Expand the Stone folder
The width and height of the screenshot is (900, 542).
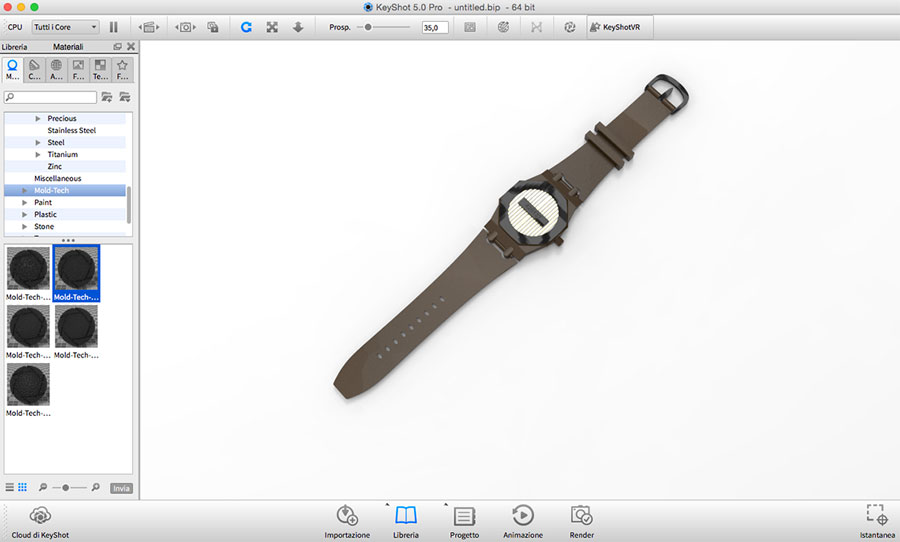click(25, 227)
